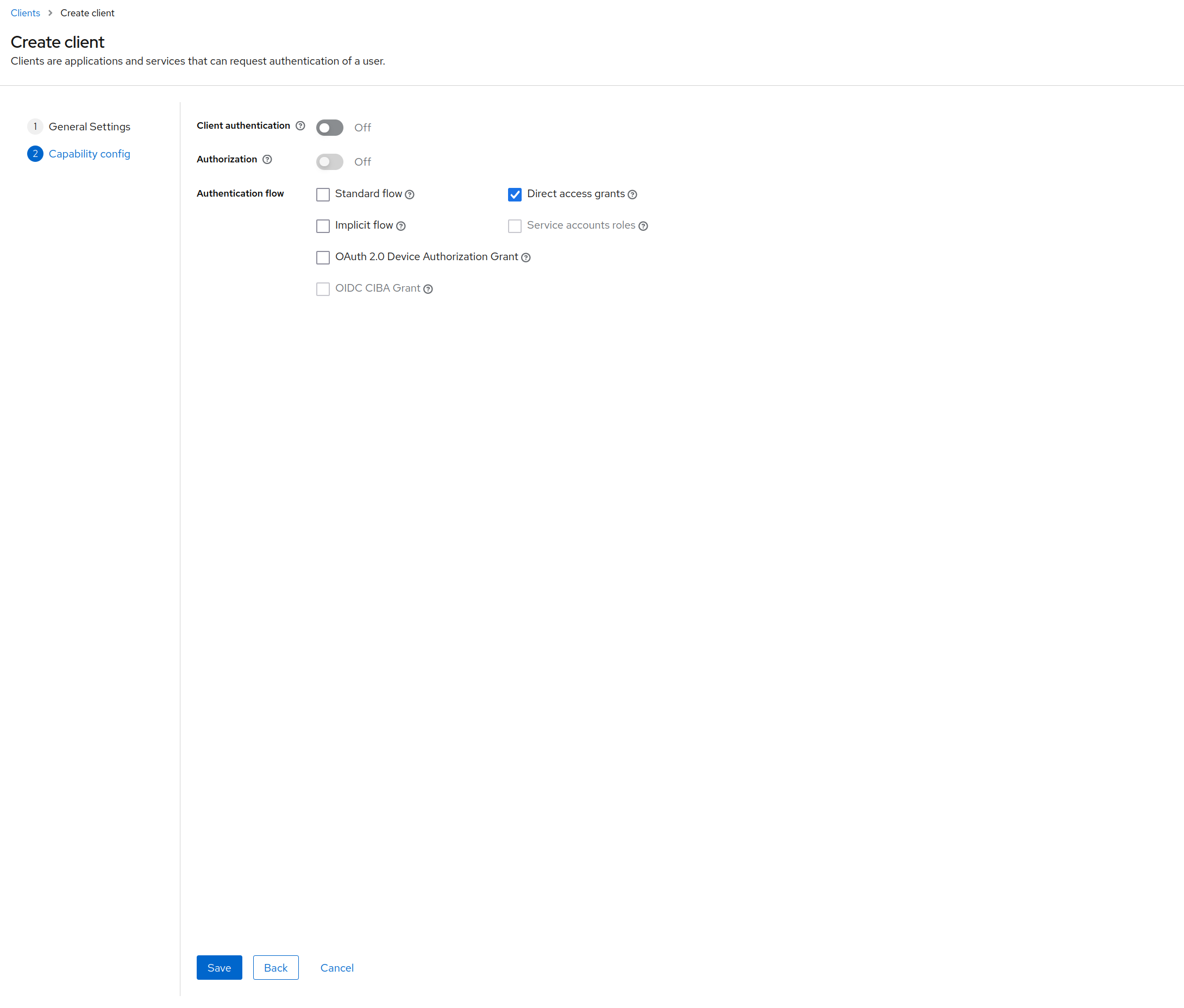Viewport: 1184px width, 1008px height.
Task: Open the Capability config section
Action: point(89,154)
